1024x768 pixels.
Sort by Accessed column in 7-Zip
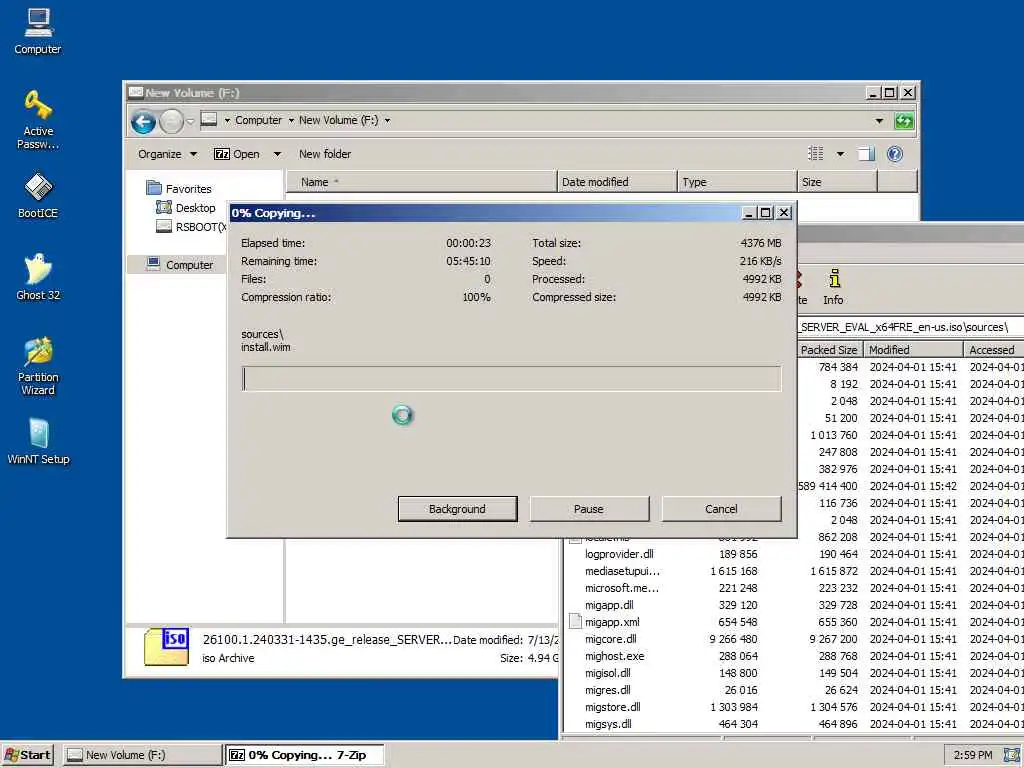[x=993, y=349]
